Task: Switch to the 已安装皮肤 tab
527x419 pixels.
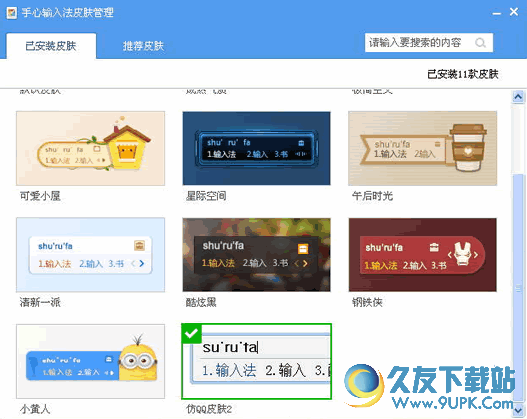Action: coord(51,46)
